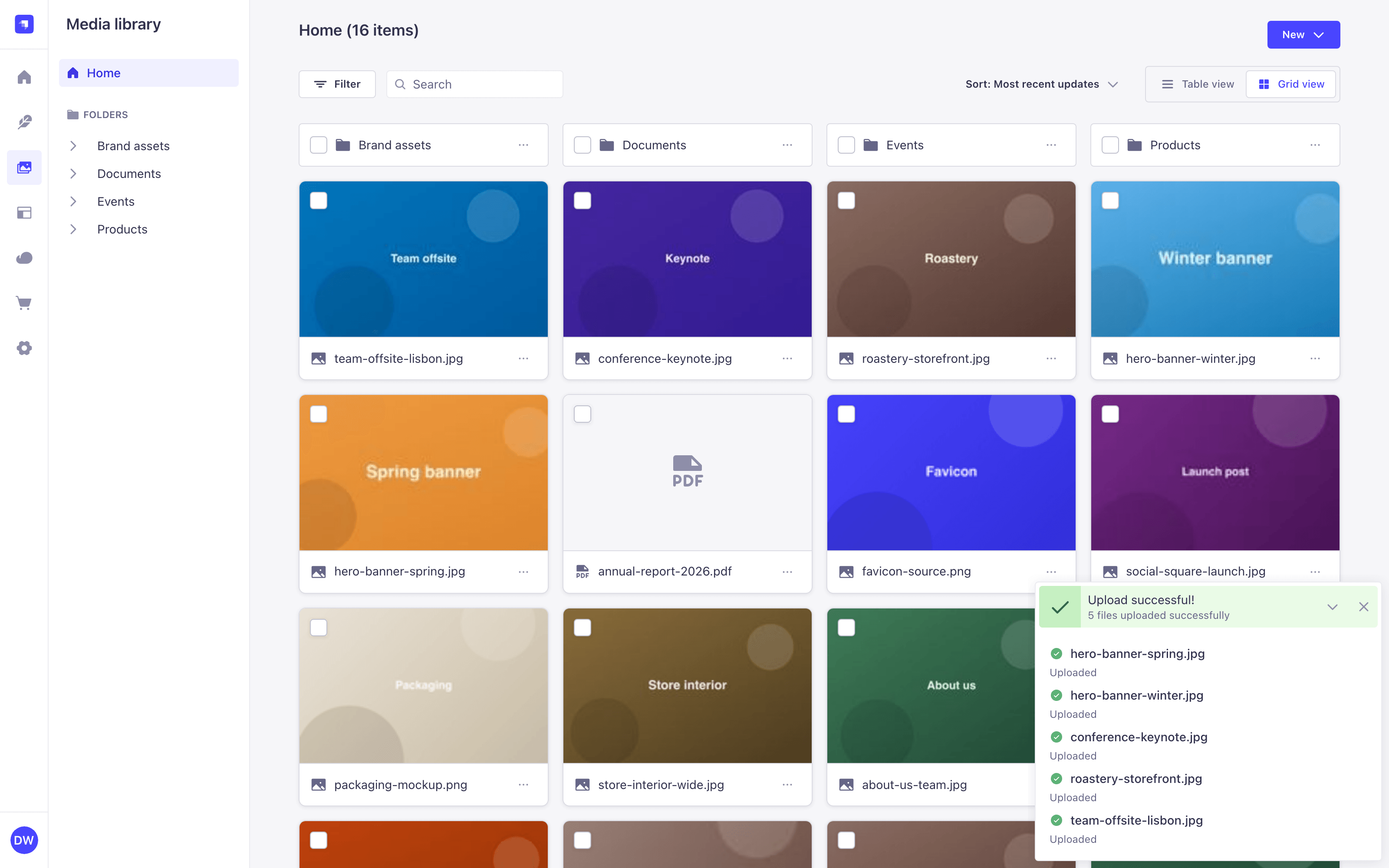The width and height of the screenshot is (1389, 868).
Task: Expand the Documents folder in sidebar
Action: pos(73,173)
